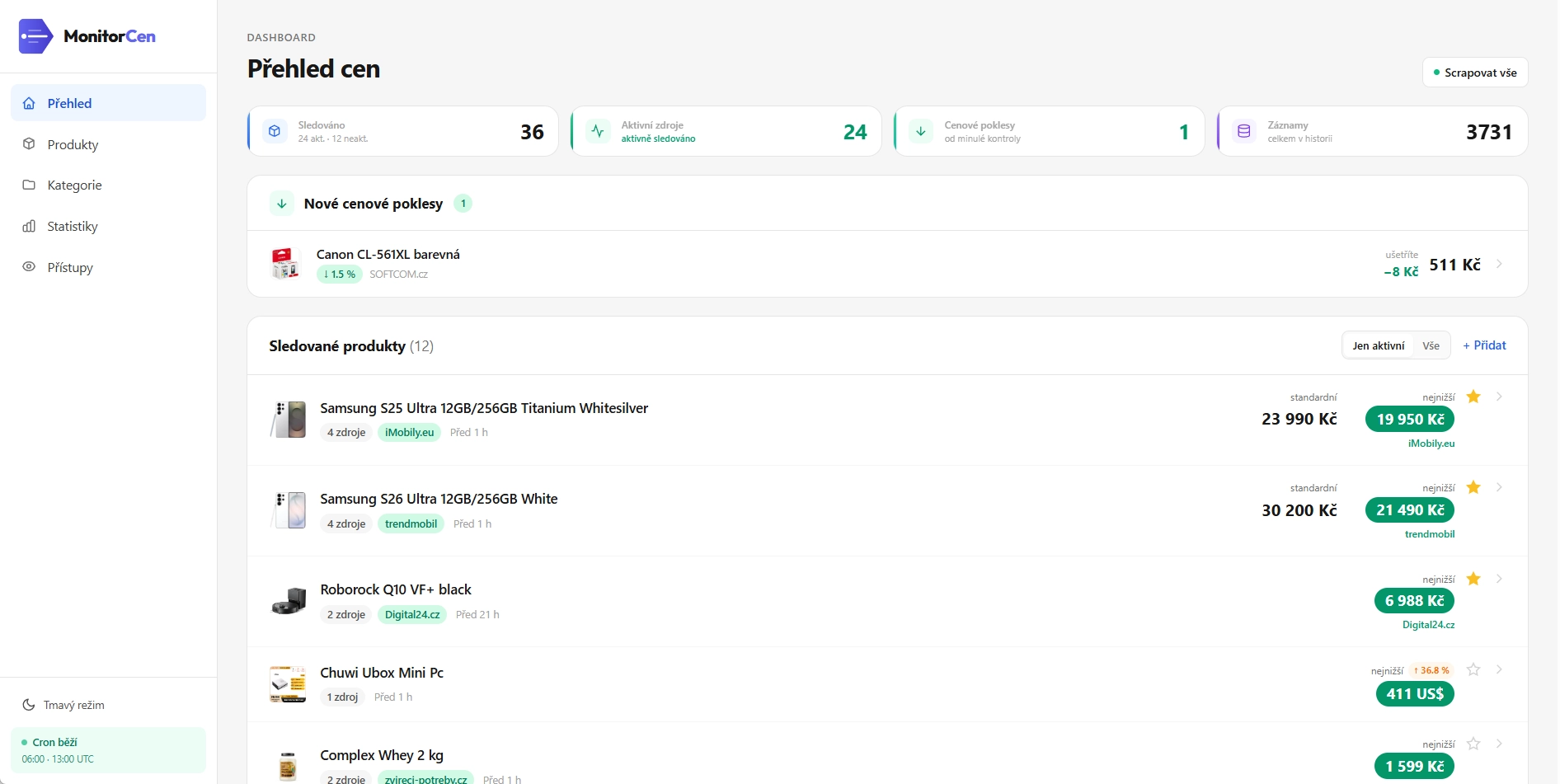Click the "1 zdroj" badge for Chuwi Ubox
The width and height of the screenshot is (1560, 784).
tap(342, 697)
